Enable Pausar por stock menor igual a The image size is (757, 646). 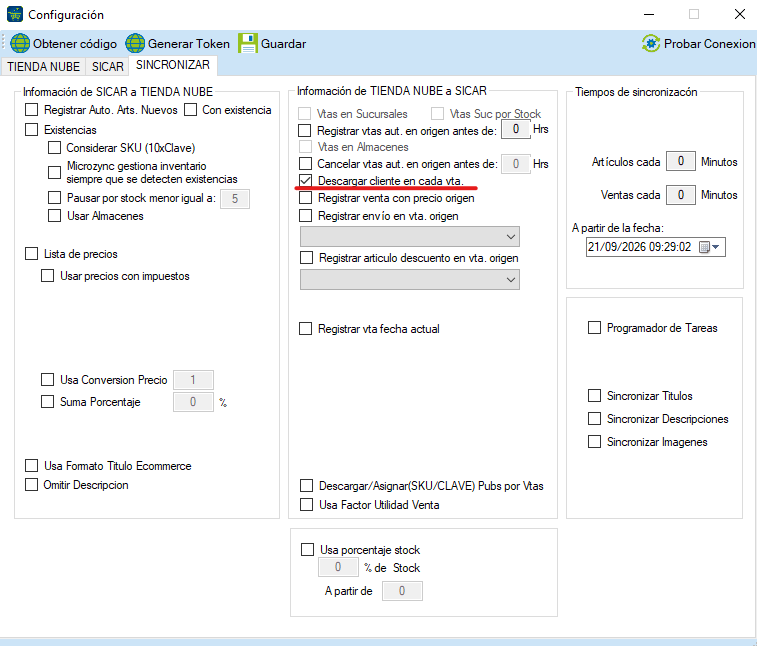[55, 197]
